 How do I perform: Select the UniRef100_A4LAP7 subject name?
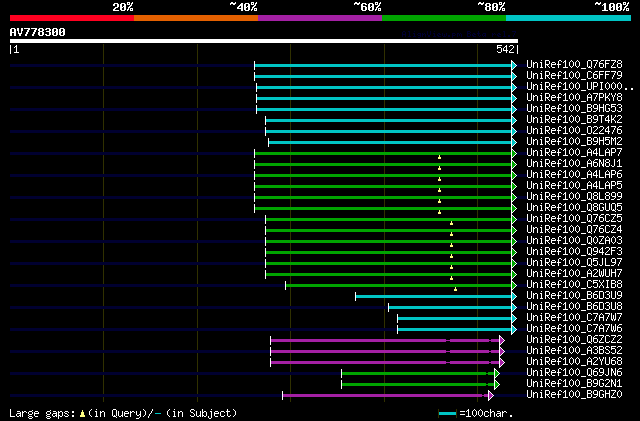point(574,153)
